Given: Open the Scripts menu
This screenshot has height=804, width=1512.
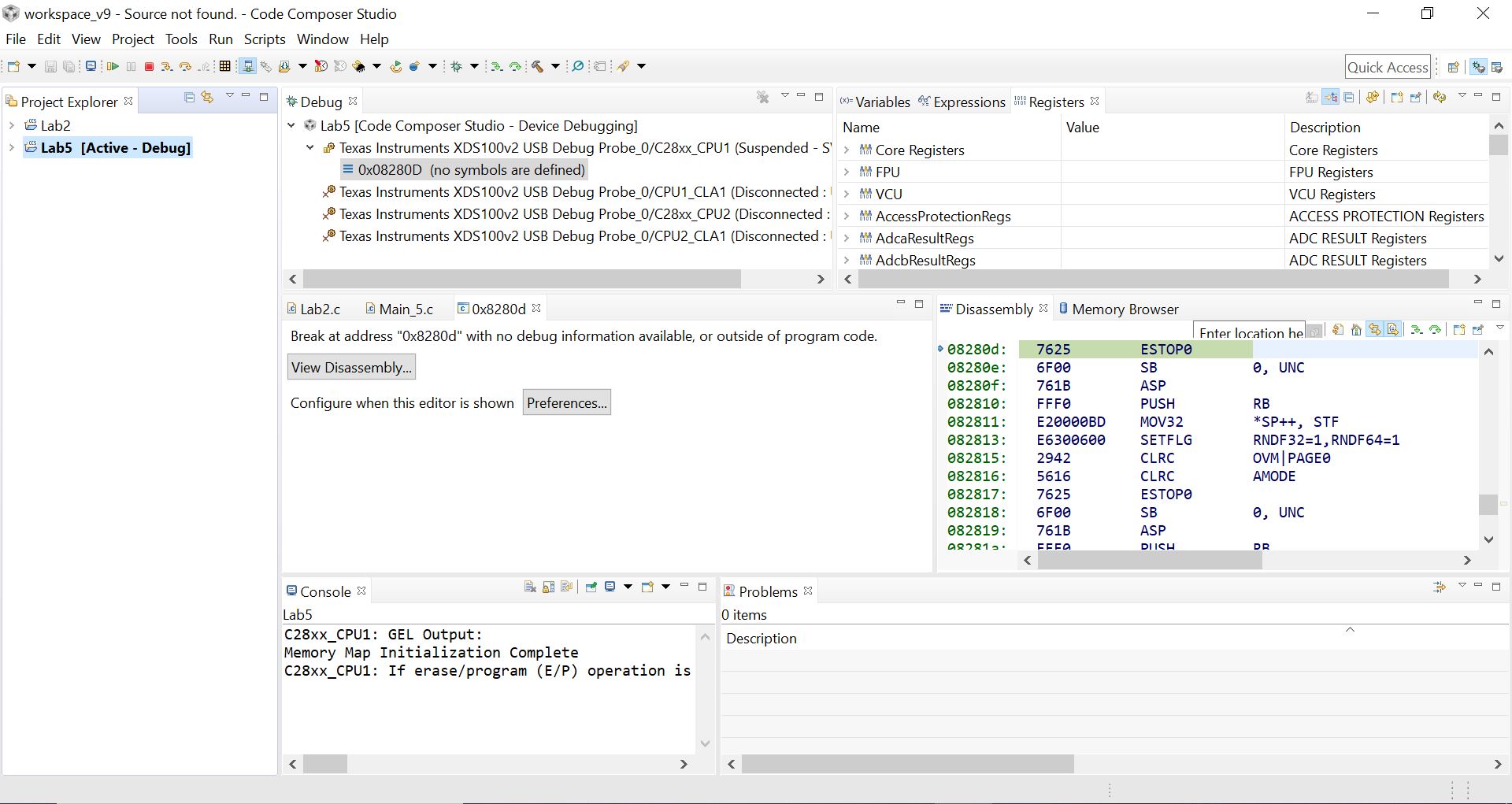Looking at the screenshot, I should click(x=264, y=39).
